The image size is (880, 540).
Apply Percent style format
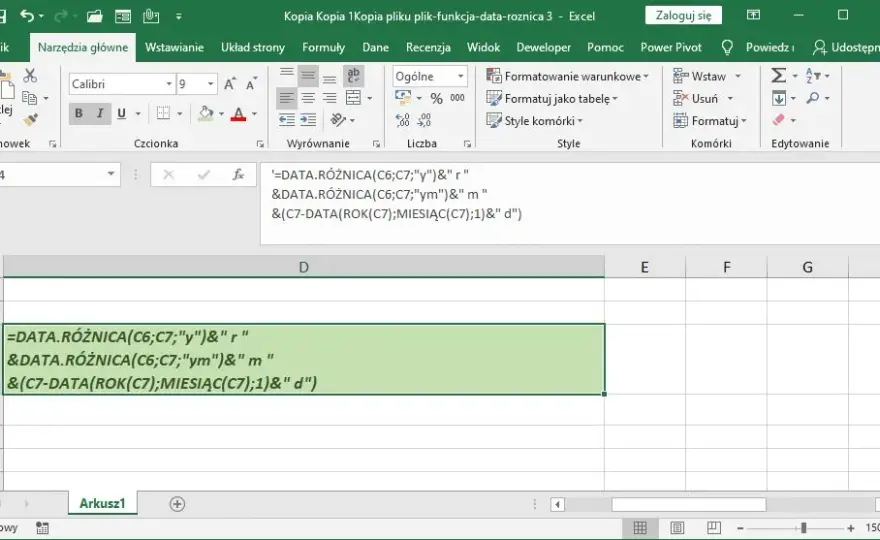pos(437,99)
